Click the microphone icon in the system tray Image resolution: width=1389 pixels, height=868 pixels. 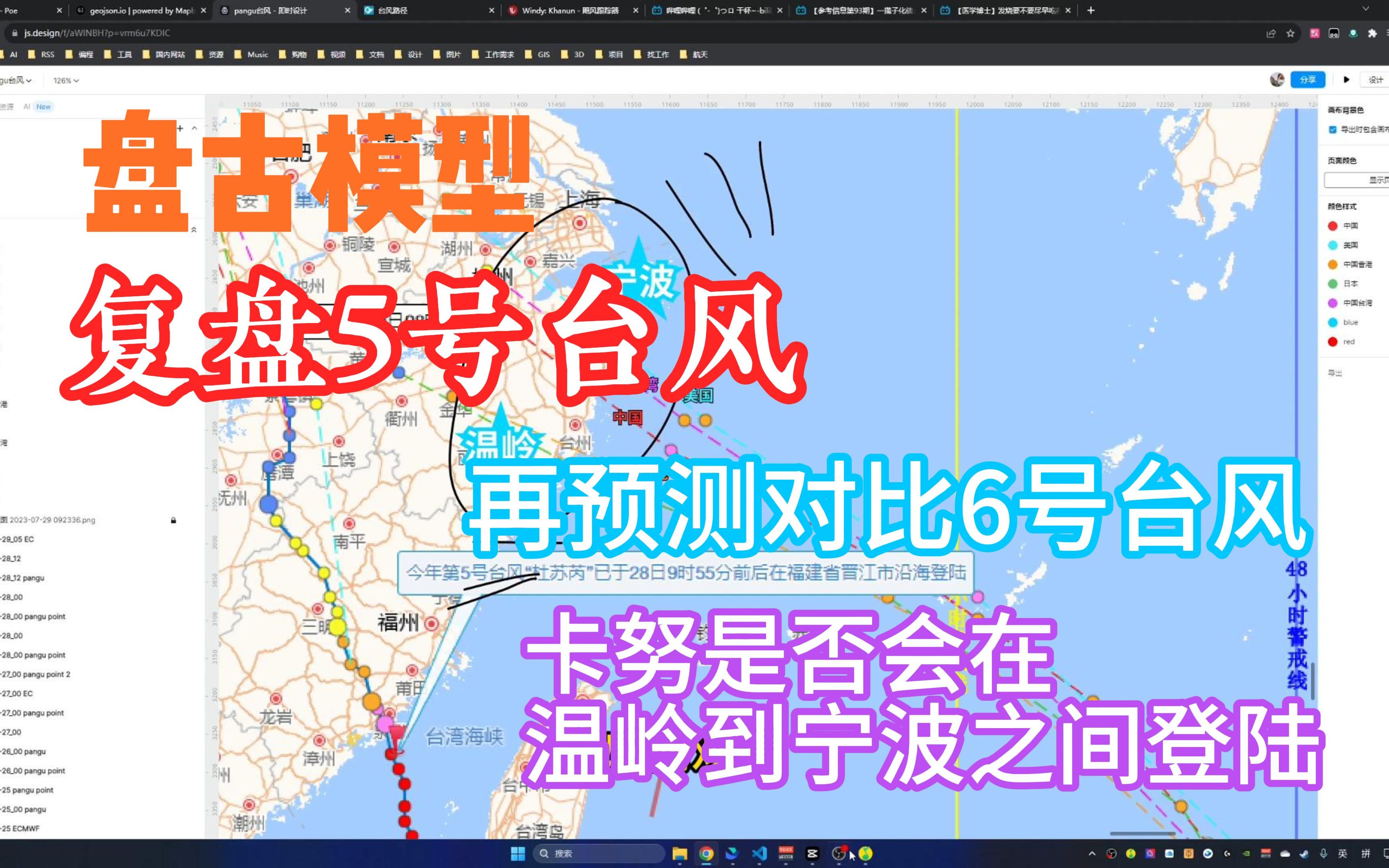(x=1323, y=854)
